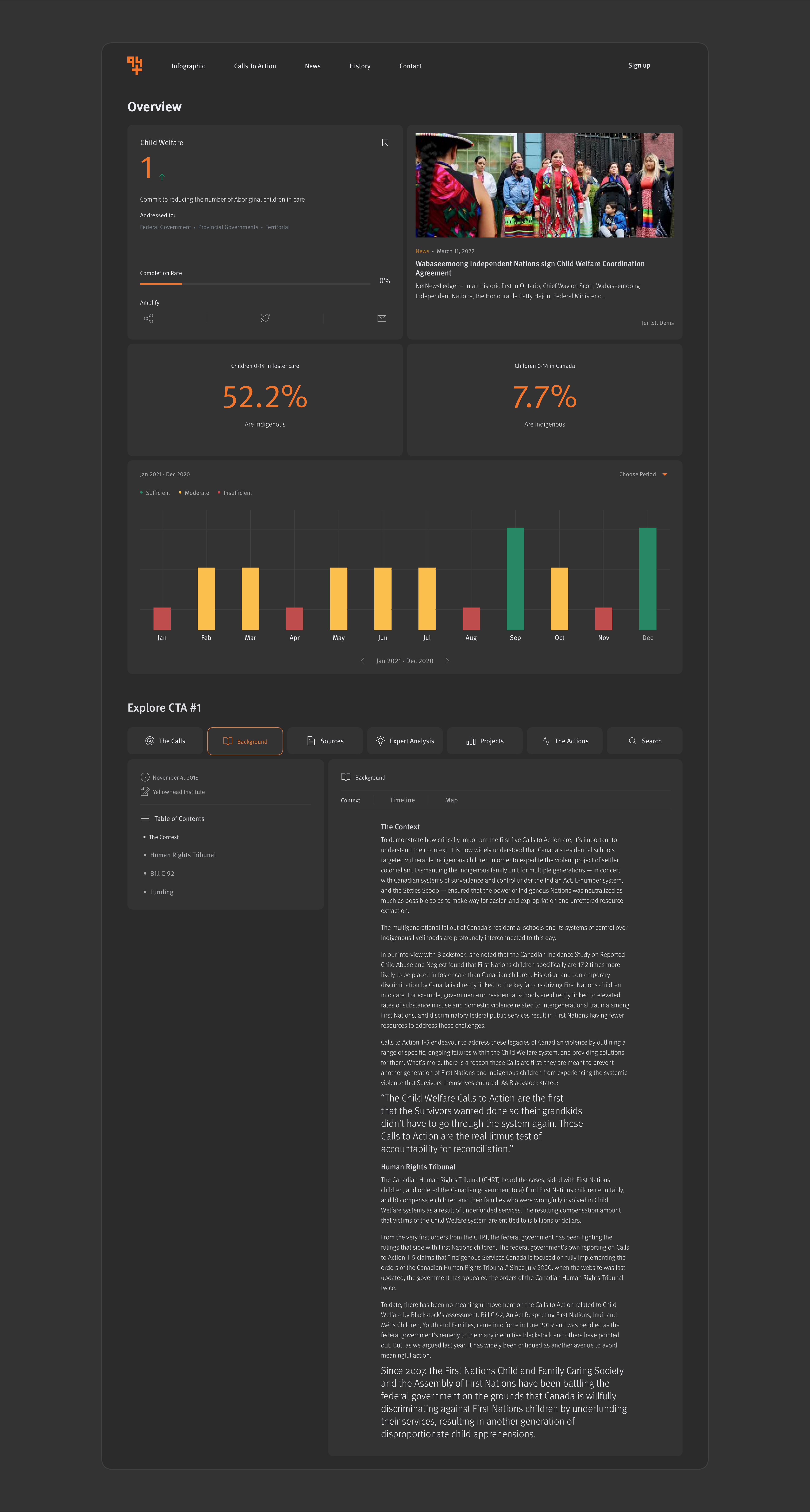The height and width of the screenshot is (1512, 810).
Task: Click the 0% completion value
Action: pos(385,281)
